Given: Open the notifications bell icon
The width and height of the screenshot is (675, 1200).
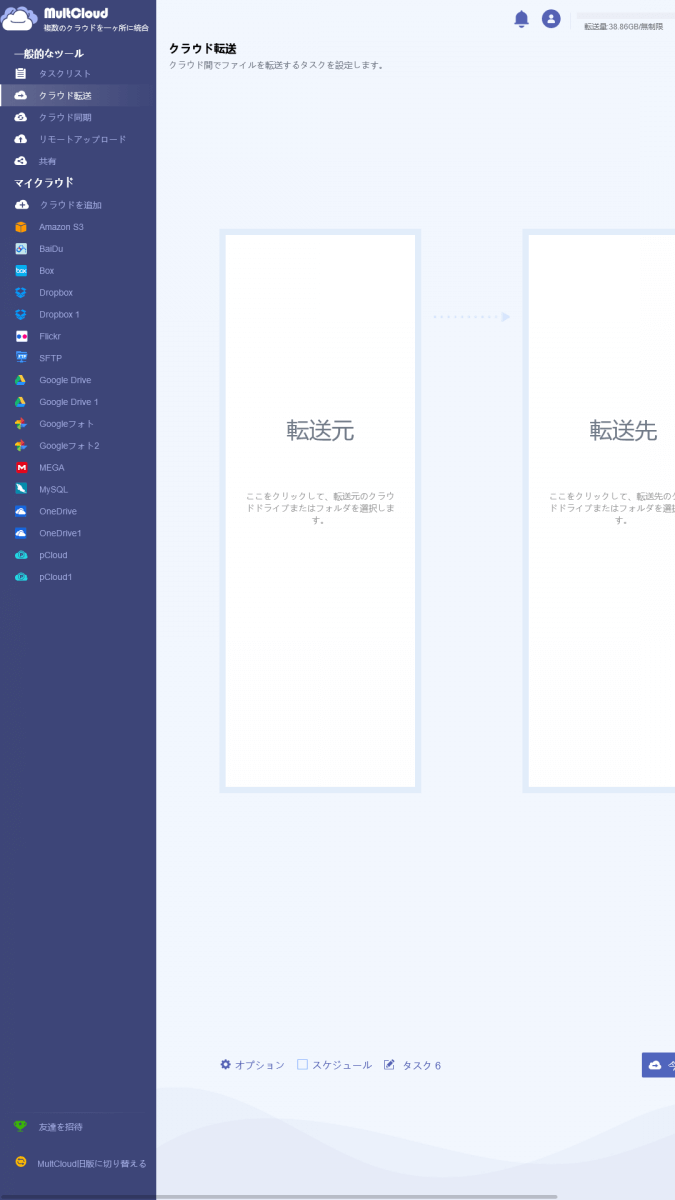Looking at the screenshot, I should pyautogui.click(x=521, y=19).
